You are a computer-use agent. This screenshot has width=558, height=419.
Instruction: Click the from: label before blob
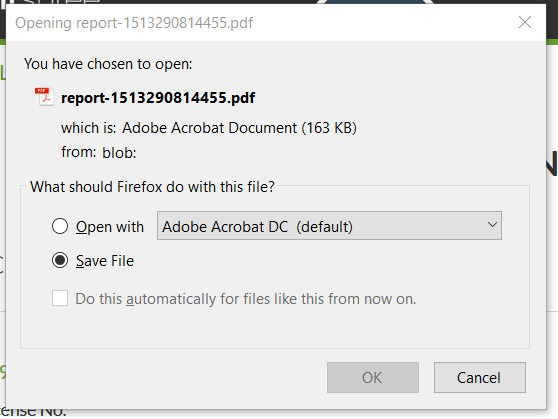pos(79,152)
